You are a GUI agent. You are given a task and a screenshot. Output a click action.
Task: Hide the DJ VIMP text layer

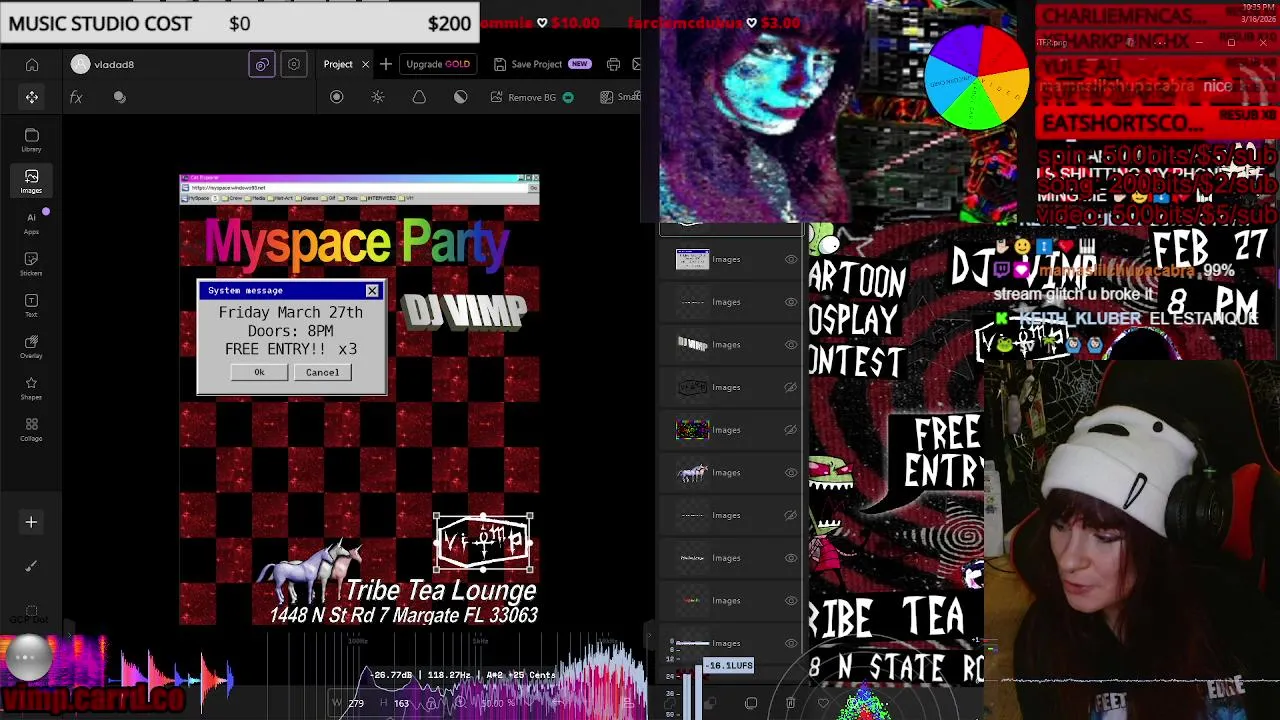791,344
